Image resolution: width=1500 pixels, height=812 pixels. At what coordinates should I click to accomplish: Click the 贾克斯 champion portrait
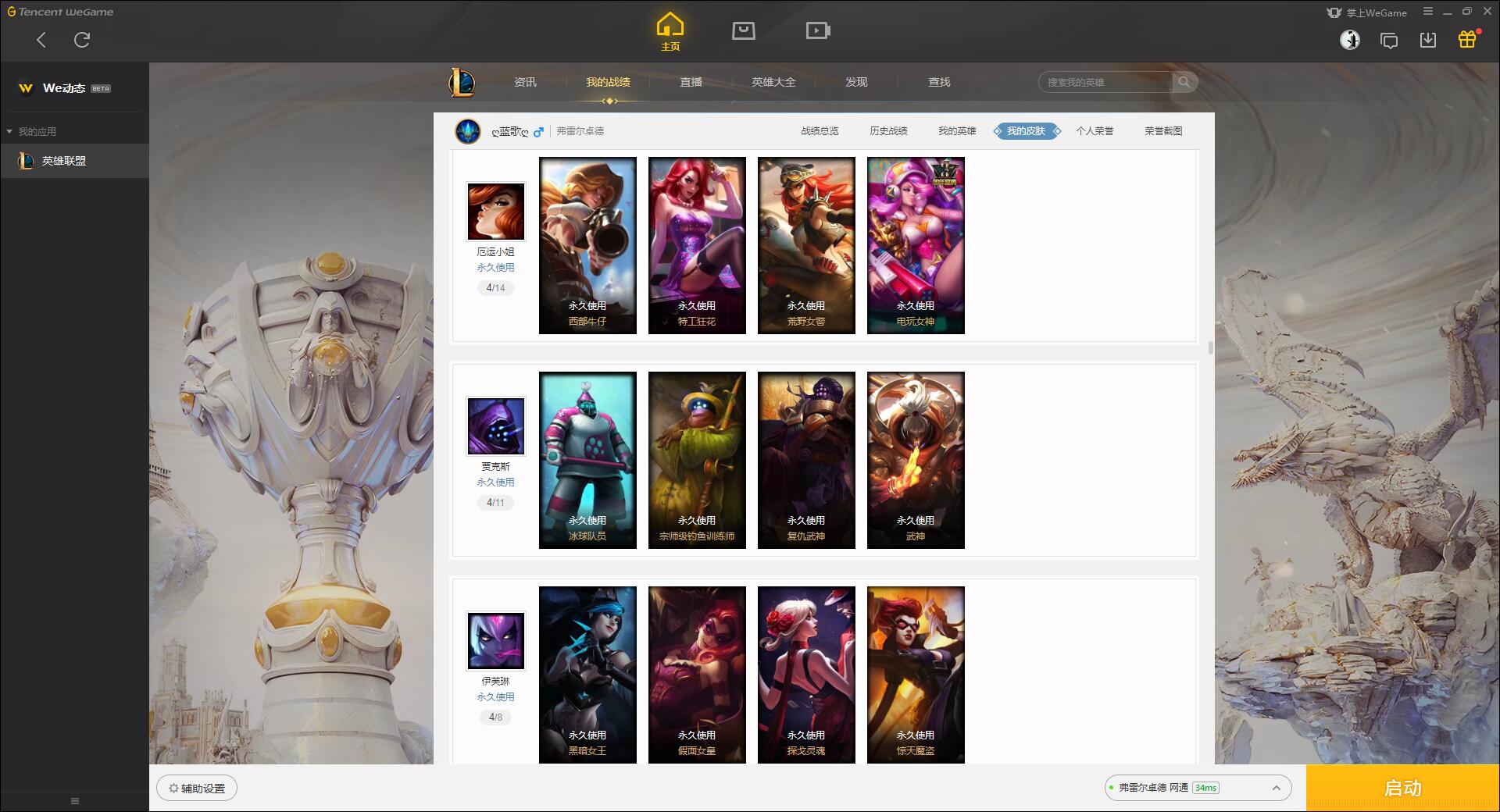[x=496, y=426]
